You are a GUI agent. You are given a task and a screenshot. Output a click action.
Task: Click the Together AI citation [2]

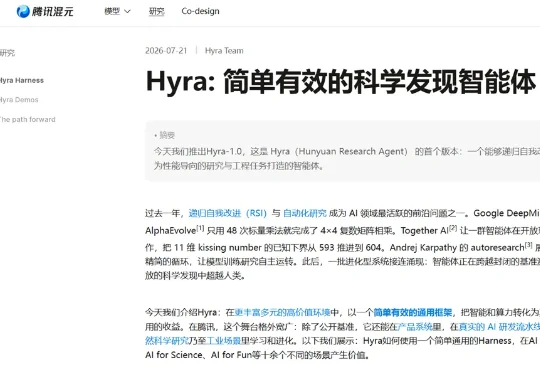click(453, 228)
